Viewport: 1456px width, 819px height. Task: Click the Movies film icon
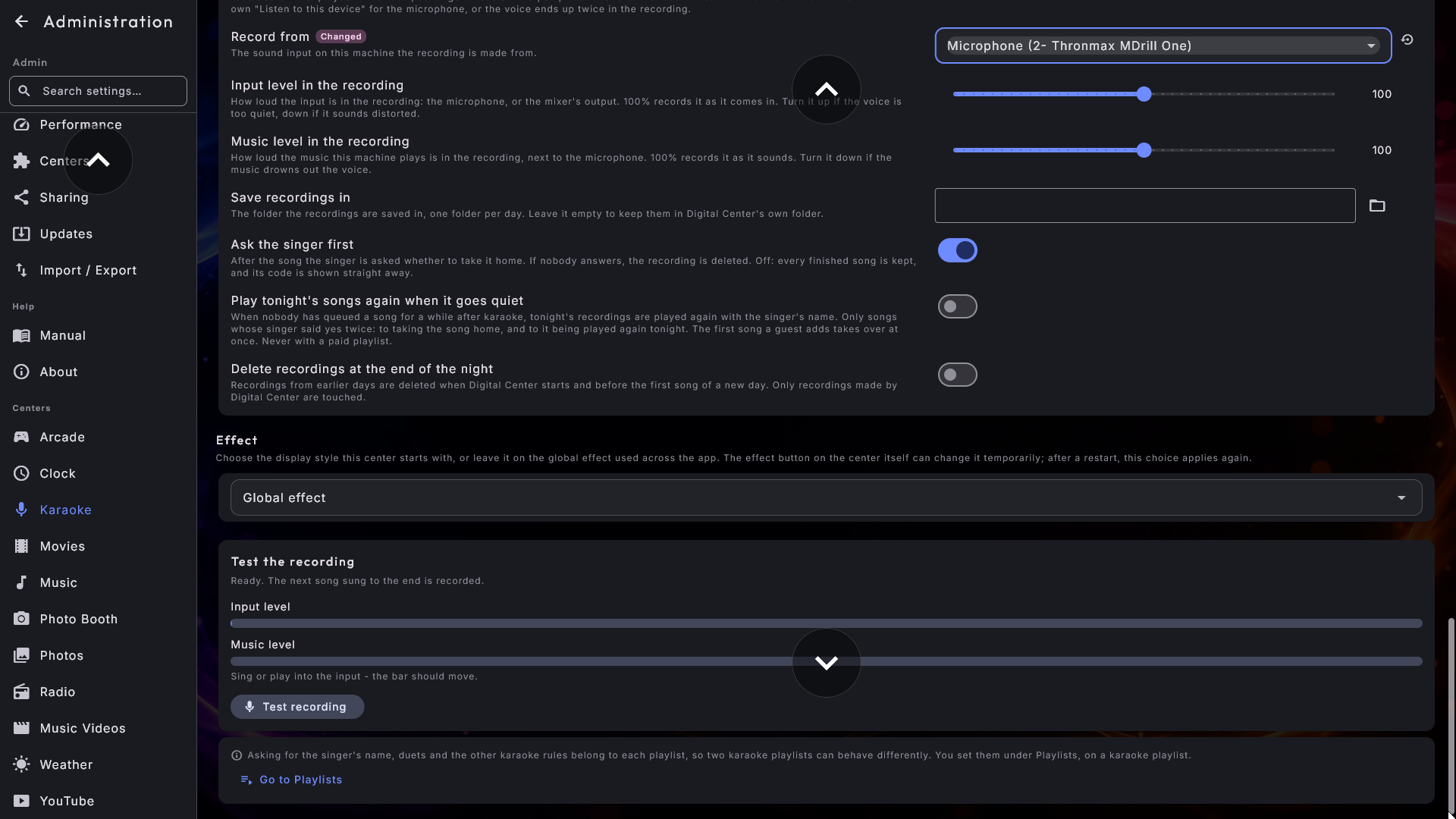(x=21, y=546)
